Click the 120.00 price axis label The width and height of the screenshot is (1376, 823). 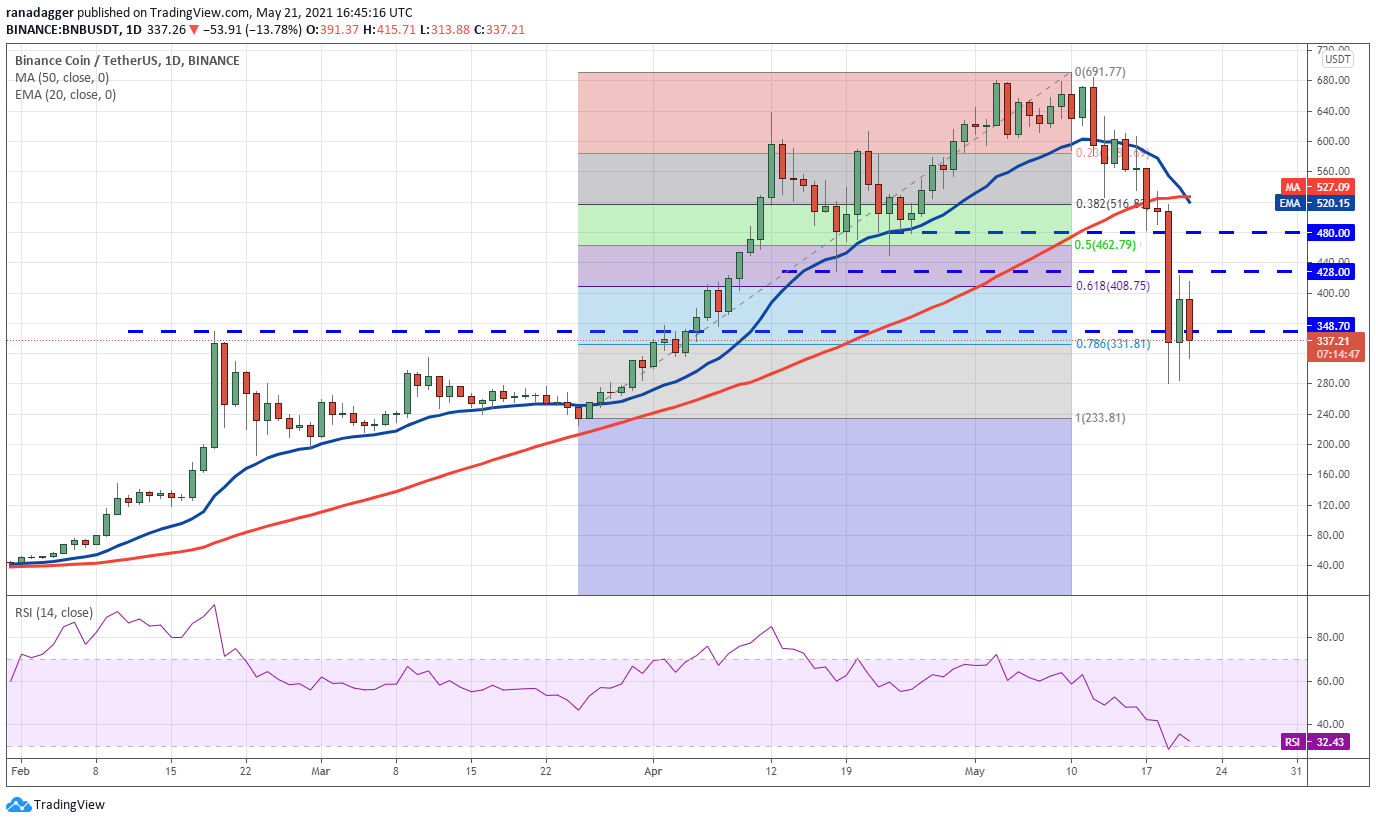[1335, 505]
